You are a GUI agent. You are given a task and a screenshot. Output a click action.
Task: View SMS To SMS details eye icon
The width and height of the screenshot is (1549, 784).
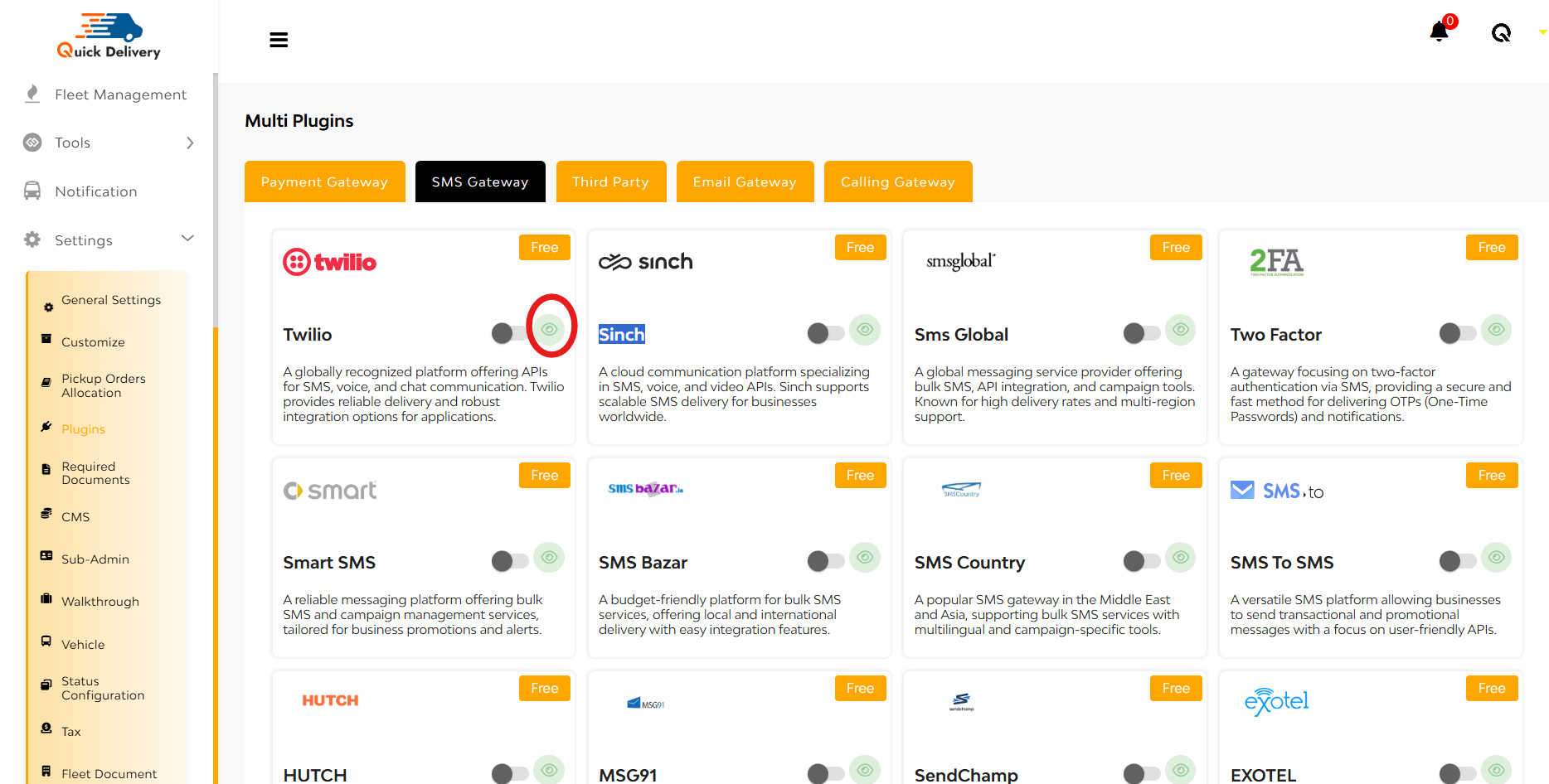pyautogui.click(x=1497, y=558)
